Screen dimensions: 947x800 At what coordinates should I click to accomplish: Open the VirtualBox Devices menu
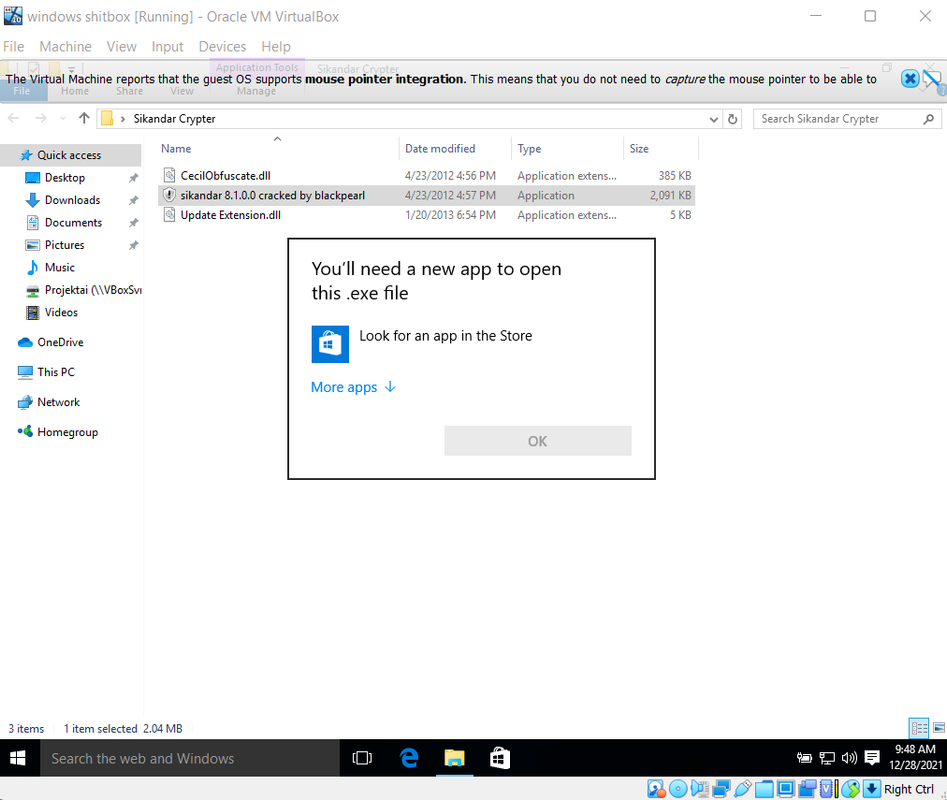222,46
